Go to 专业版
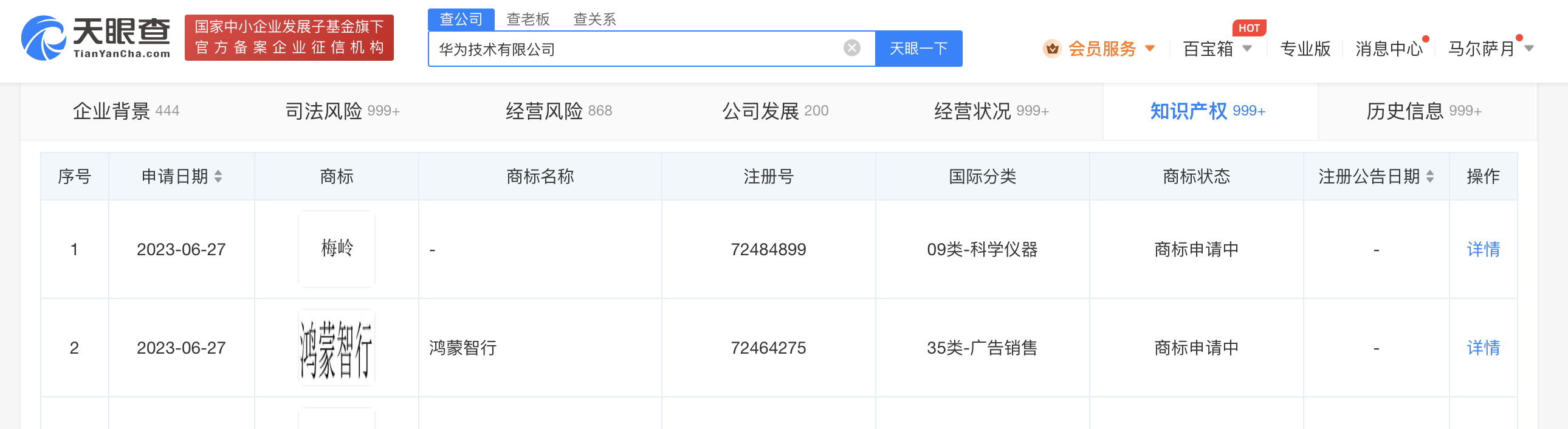This screenshot has width=1568, height=429. [x=1305, y=49]
